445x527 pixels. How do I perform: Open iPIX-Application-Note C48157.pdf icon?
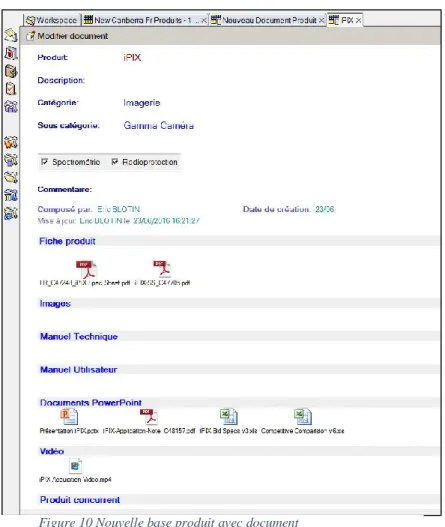click(x=149, y=417)
